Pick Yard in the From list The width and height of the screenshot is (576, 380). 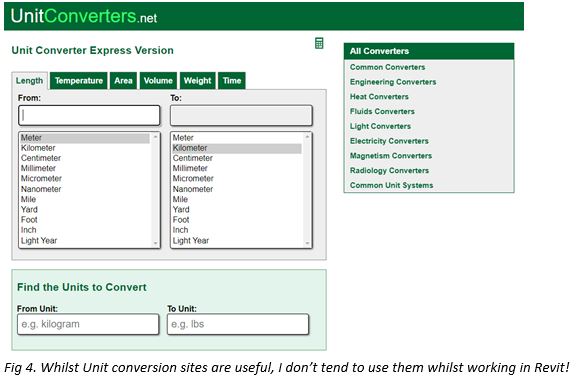click(x=85, y=209)
